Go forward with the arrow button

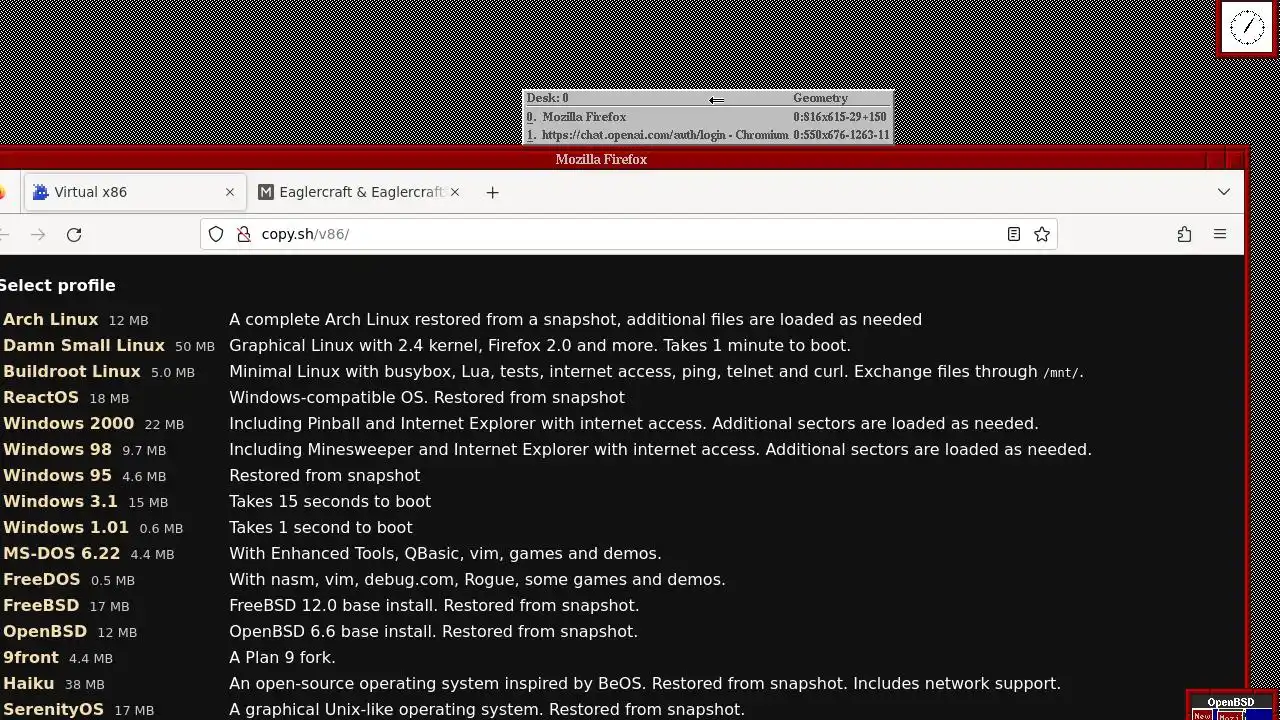(38, 234)
